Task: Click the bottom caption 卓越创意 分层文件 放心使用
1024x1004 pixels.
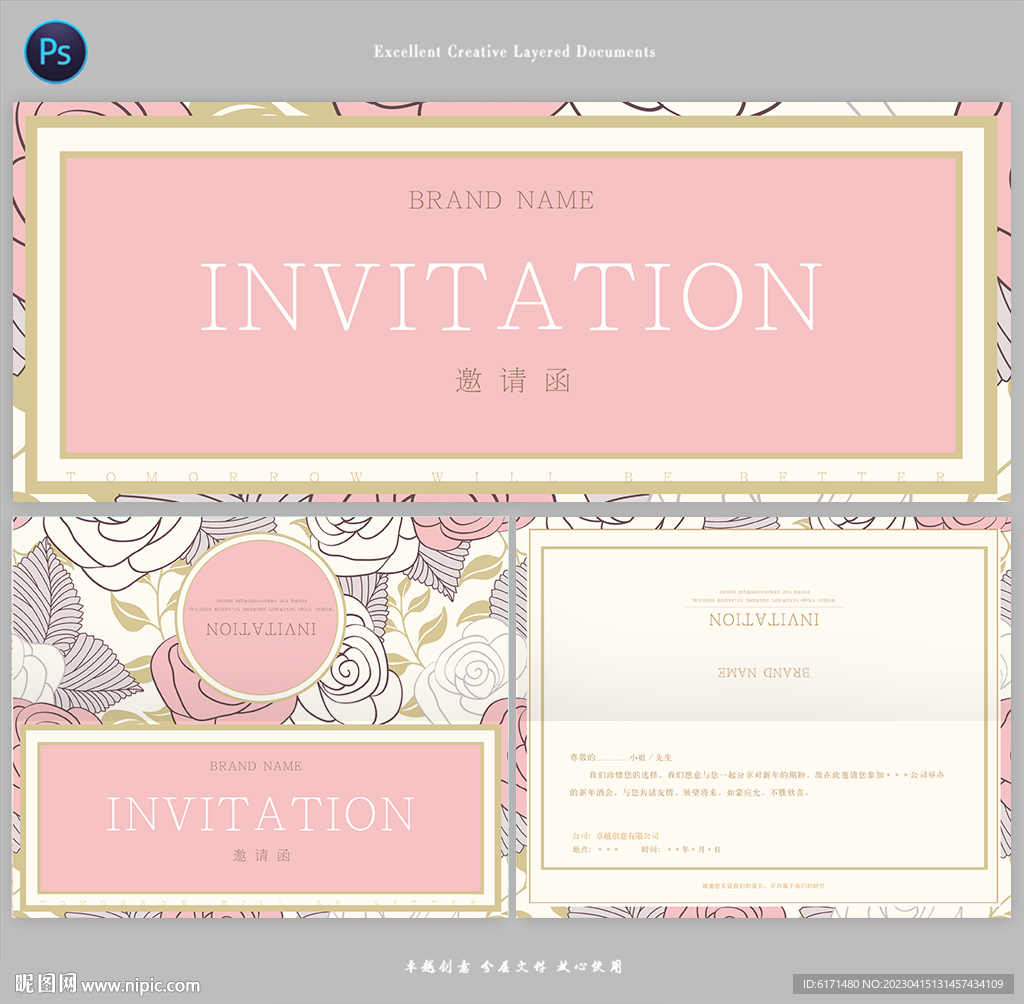Action: pos(513,966)
